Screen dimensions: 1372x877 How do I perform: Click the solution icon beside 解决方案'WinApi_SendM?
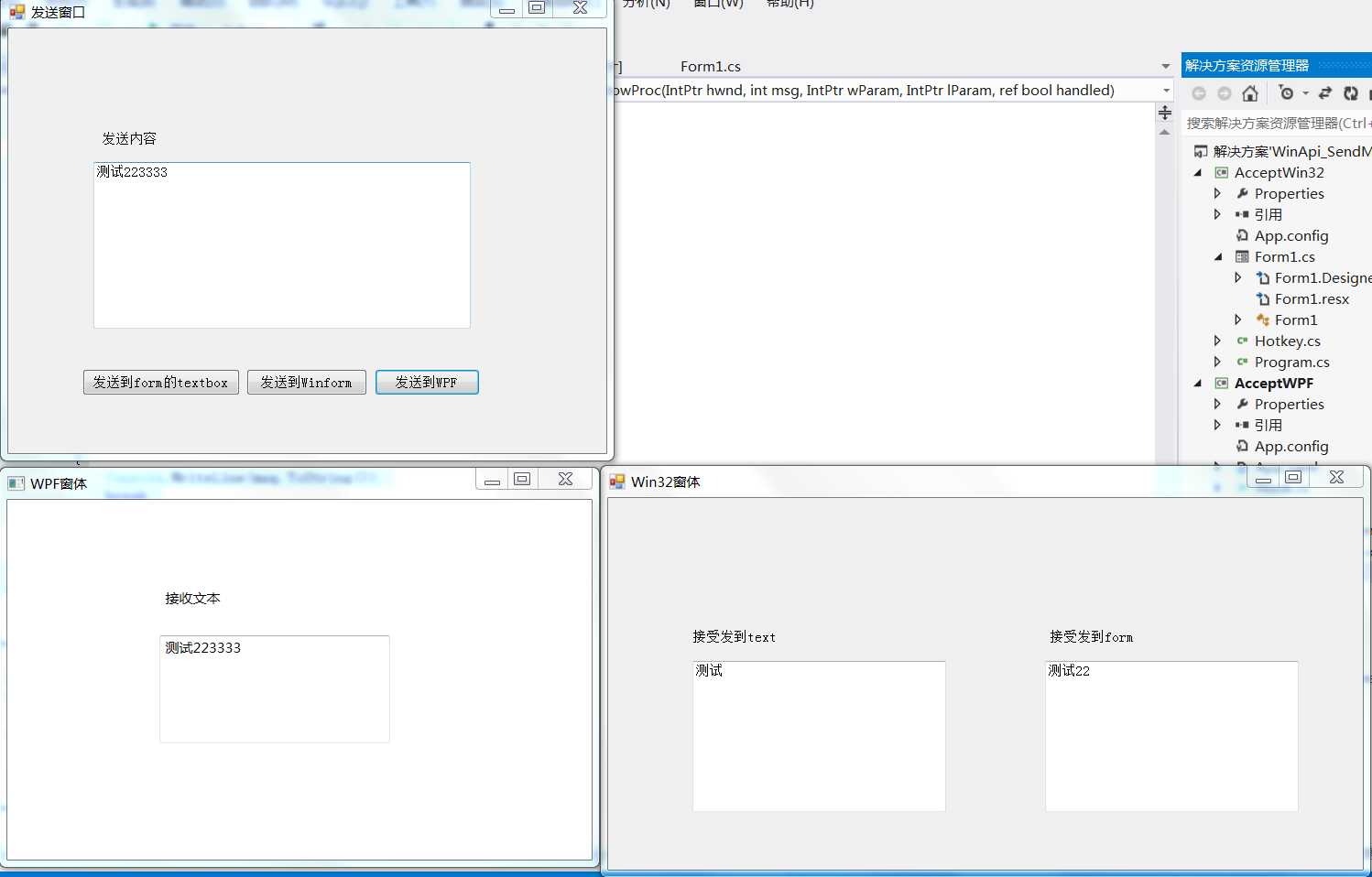(x=1201, y=151)
